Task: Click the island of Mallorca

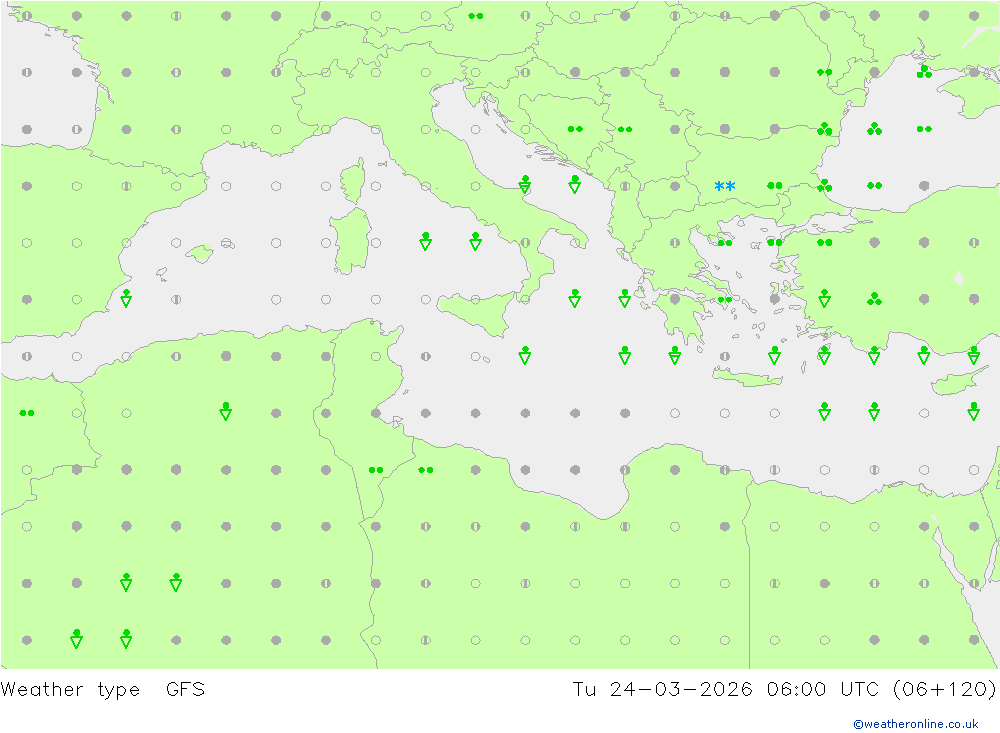Action: (x=200, y=253)
